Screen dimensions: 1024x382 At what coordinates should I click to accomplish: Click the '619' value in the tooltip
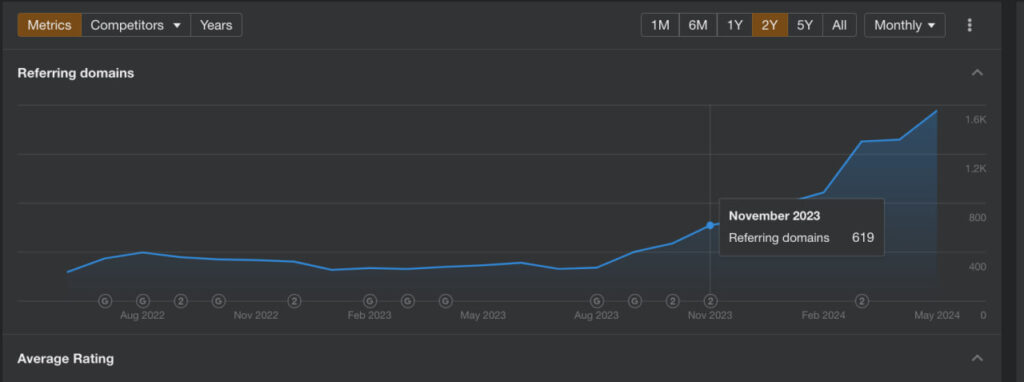[x=863, y=238]
